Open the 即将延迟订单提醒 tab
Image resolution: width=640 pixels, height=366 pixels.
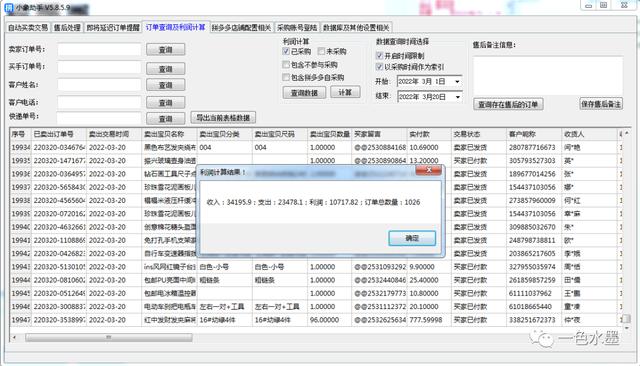point(113,27)
